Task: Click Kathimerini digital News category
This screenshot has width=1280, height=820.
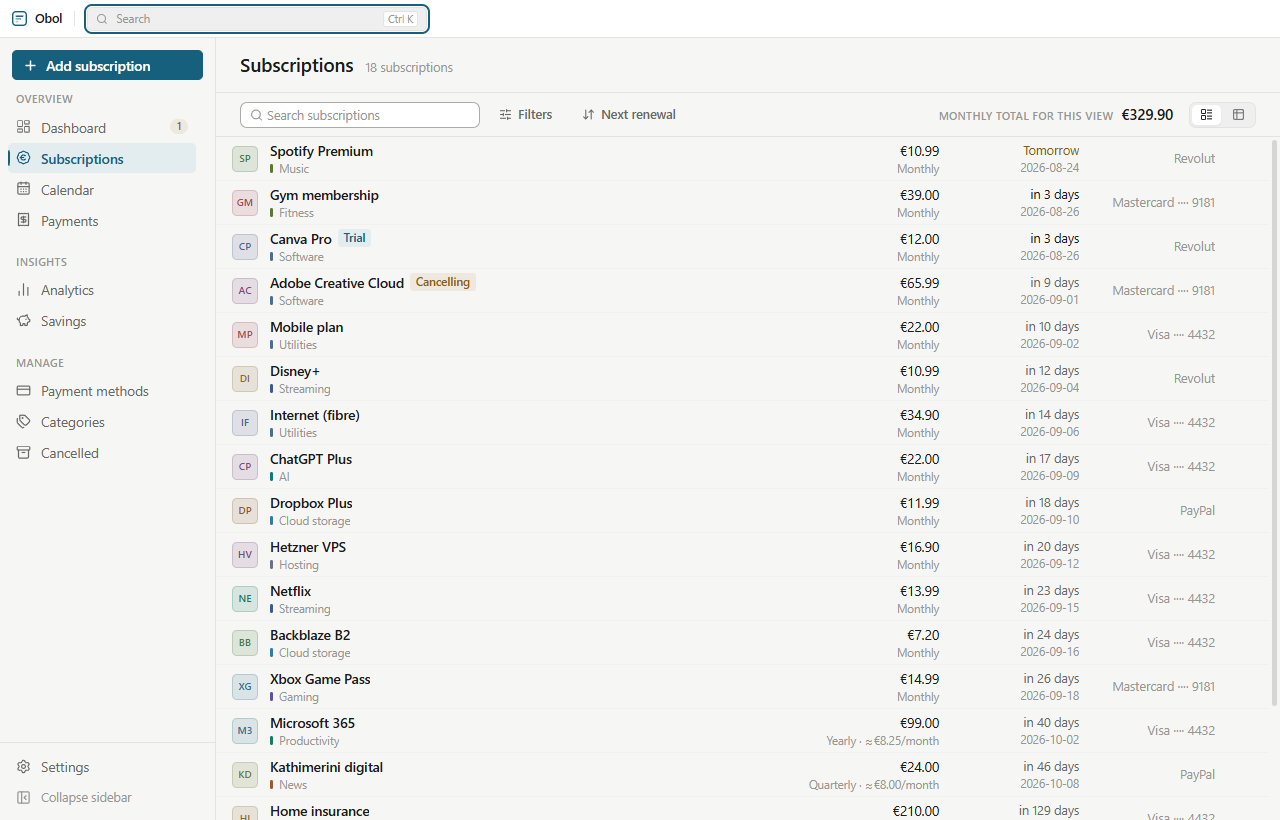Action: [x=293, y=785]
